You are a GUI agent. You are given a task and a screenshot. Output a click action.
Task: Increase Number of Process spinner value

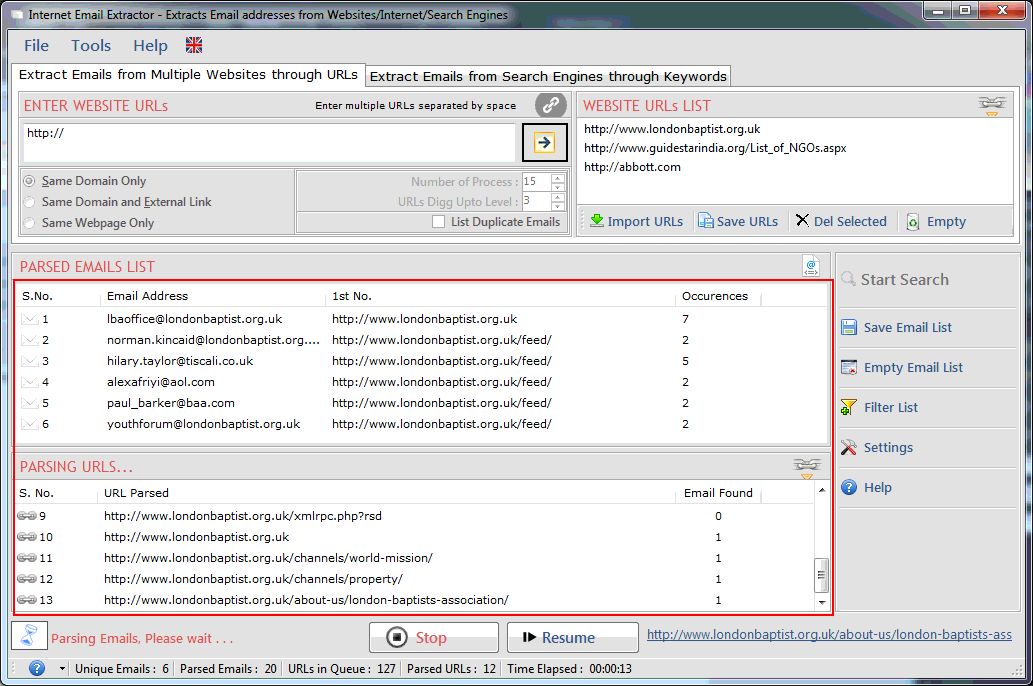coord(558,177)
